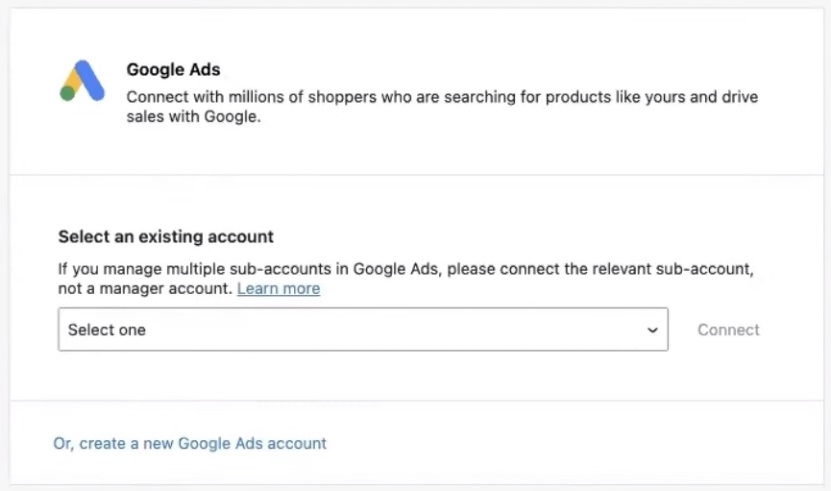The height and width of the screenshot is (491, 831).
Task: Click the green dot in the Ads logo
Action: coord(67,94)
